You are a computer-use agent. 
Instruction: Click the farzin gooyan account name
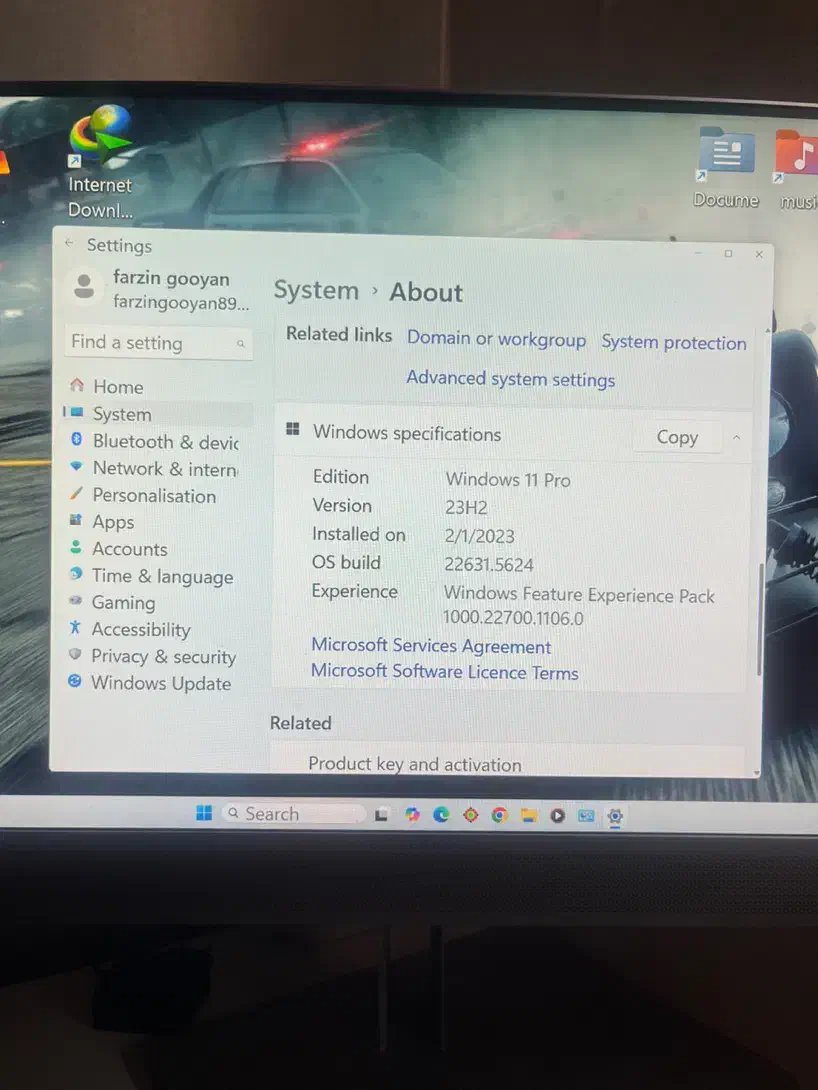[171, 278]
